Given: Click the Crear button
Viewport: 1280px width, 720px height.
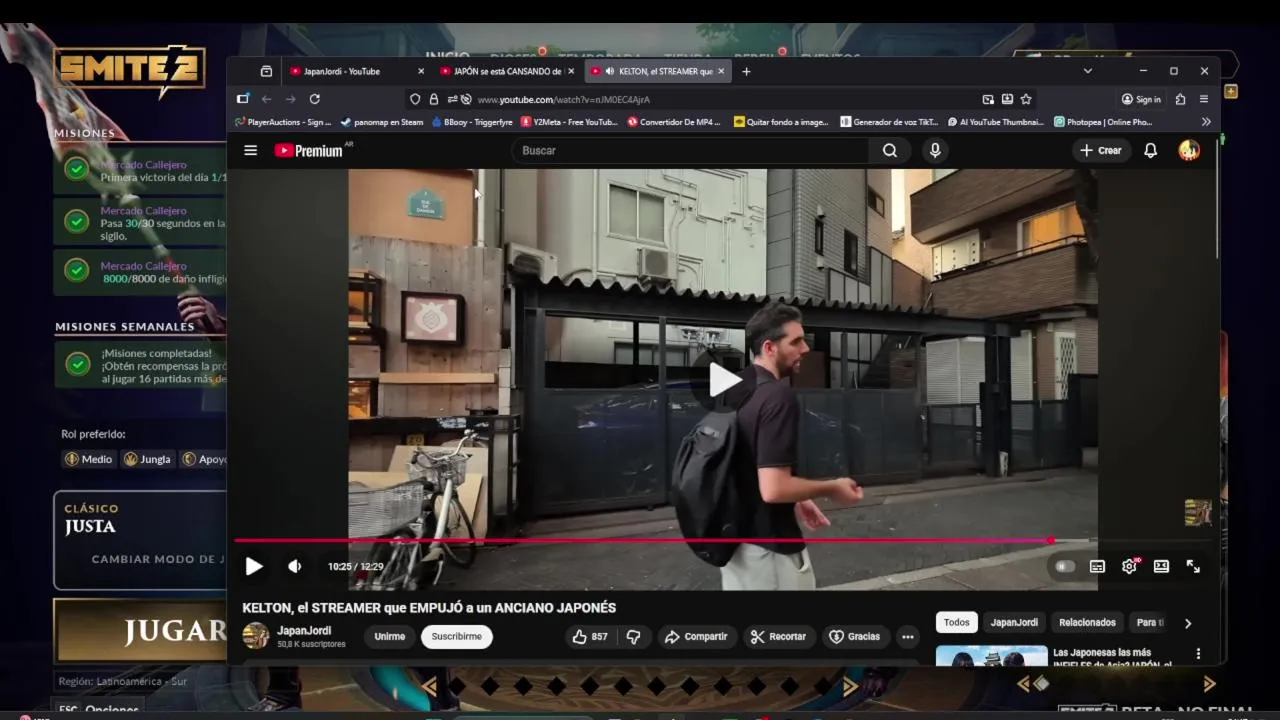Looking at the screenshot, I should 1101,150.
